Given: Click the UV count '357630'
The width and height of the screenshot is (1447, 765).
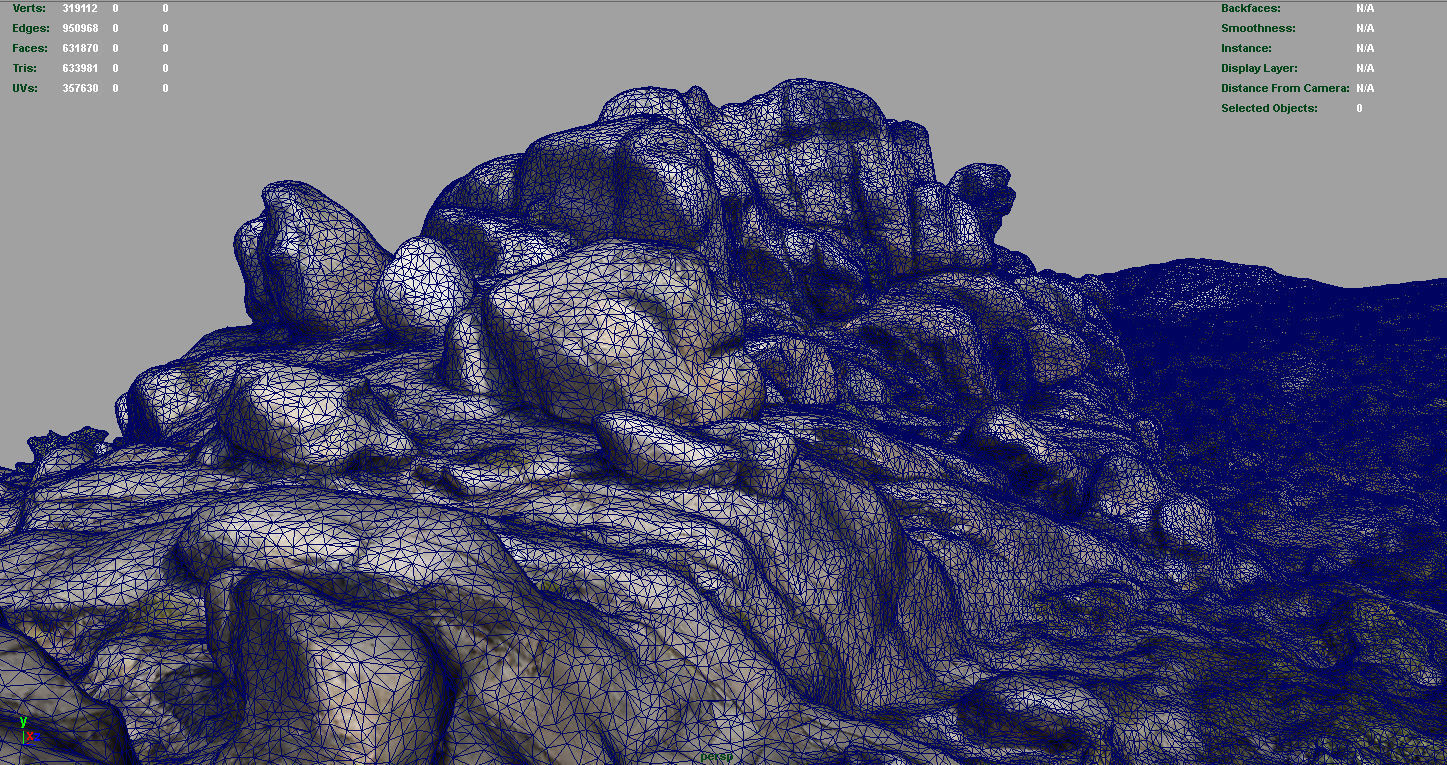Looking at the screenshot, I should click(79, 88).
